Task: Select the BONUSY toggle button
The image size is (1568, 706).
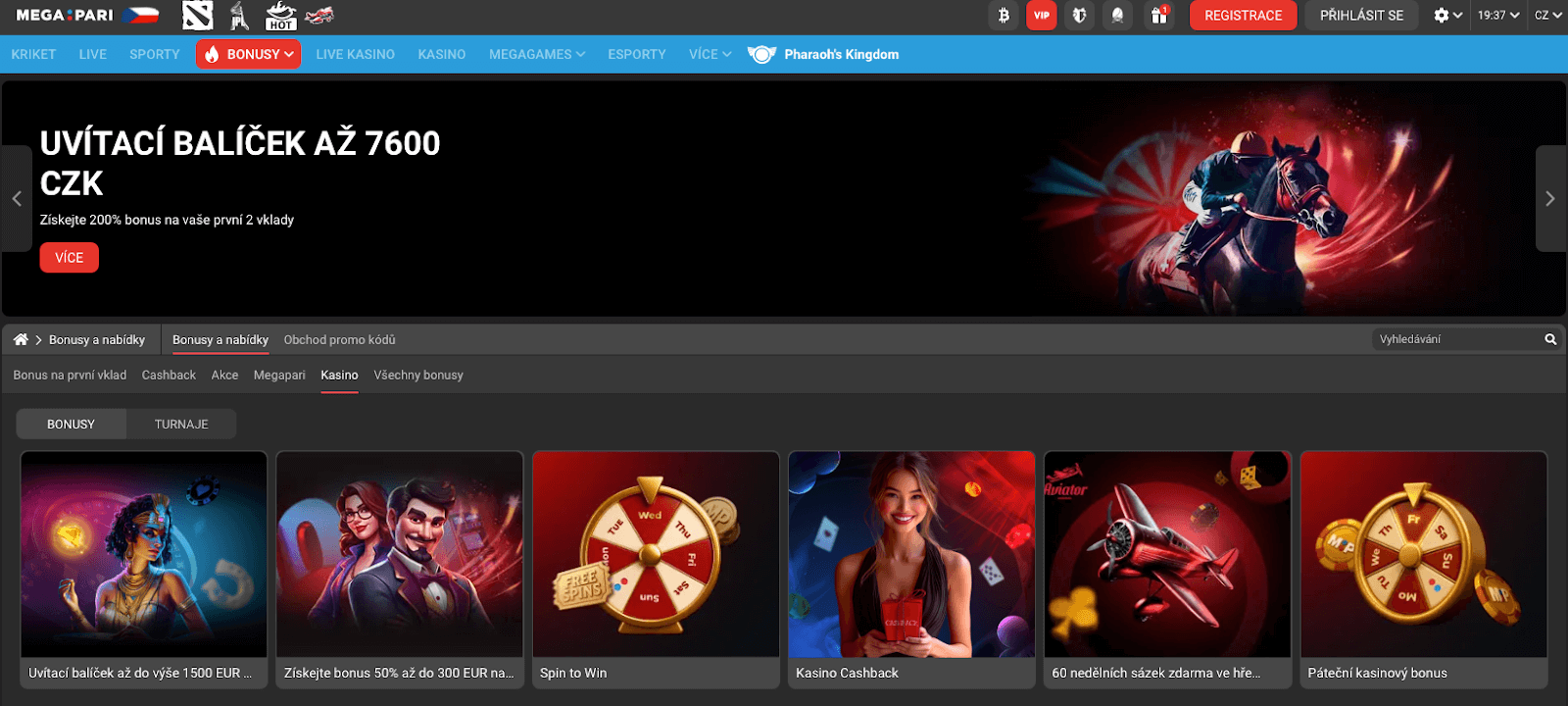Action: pos(71,424)
